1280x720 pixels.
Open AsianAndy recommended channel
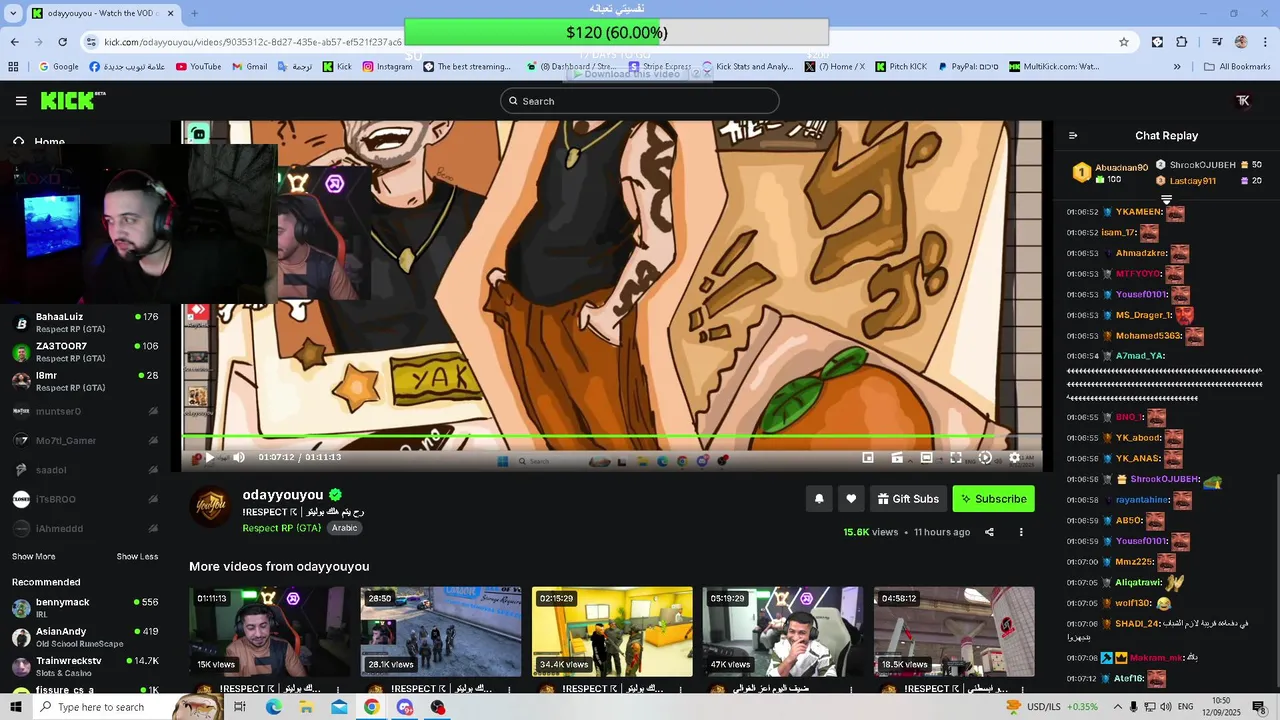pyautogui.click(x=84, y=637)
